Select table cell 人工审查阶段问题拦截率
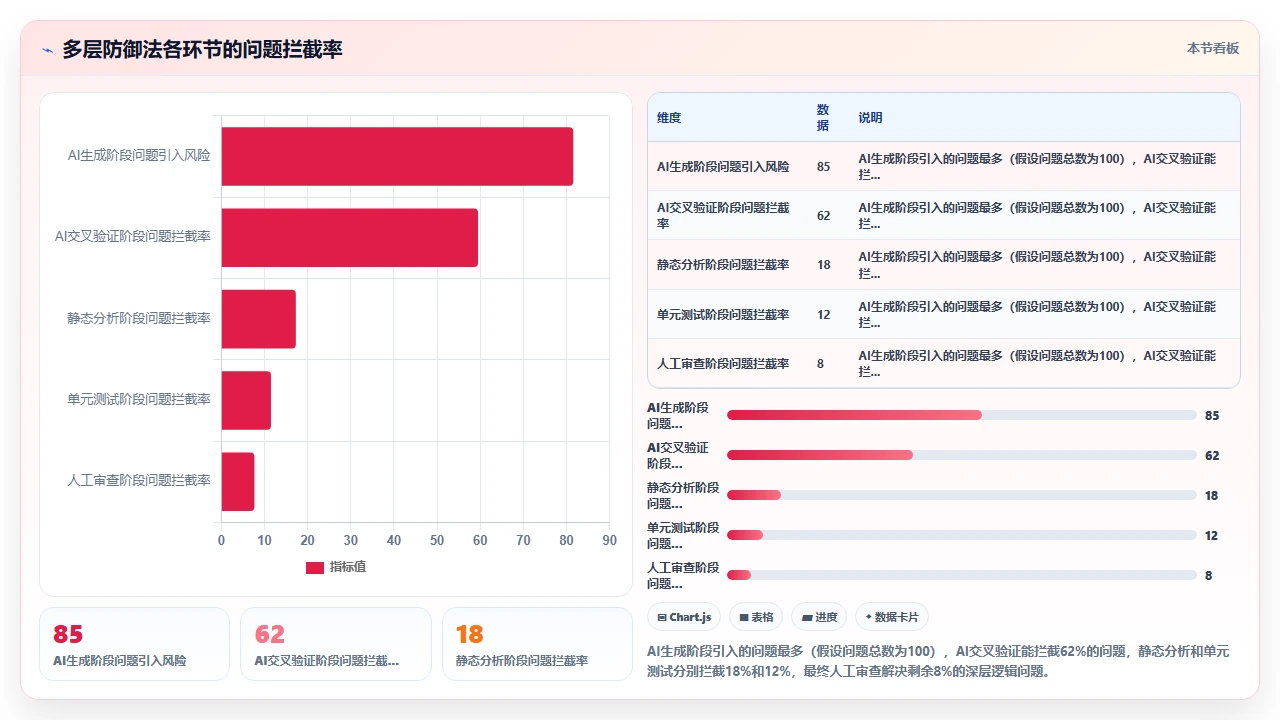 coord(723,364)
